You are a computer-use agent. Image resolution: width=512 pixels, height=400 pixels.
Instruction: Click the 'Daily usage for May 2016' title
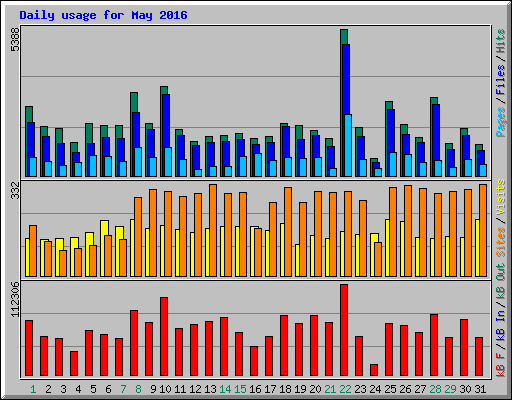pyautogui.click(x=103, y=16)
